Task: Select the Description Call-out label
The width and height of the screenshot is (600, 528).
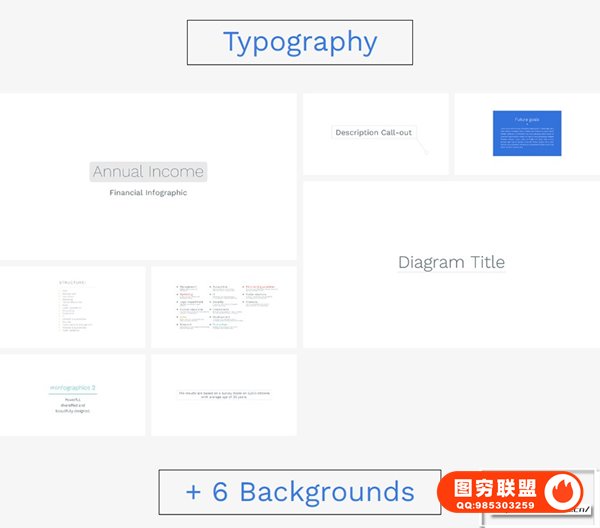Action: (x=373, y=132)
